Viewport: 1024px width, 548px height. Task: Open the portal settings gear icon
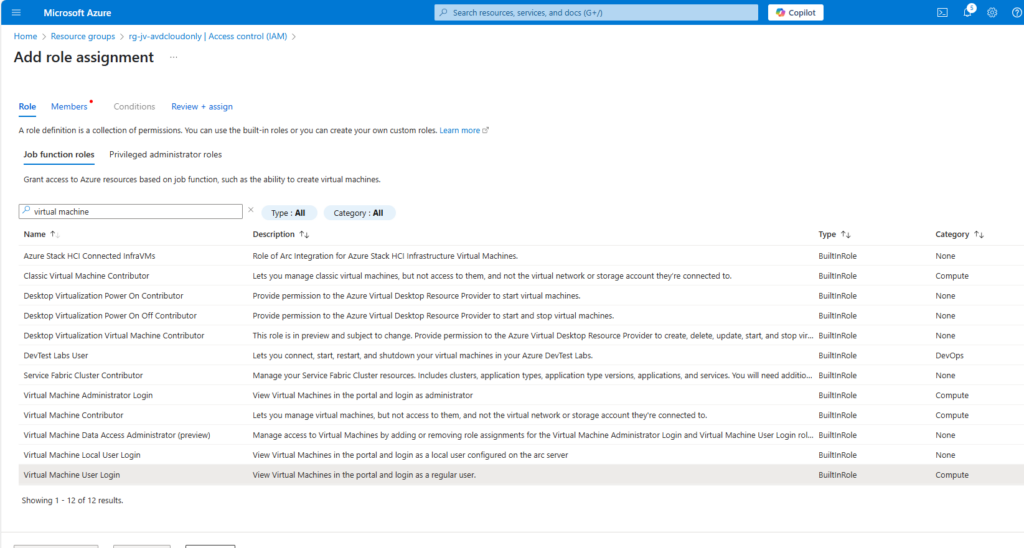coord(992,12)
